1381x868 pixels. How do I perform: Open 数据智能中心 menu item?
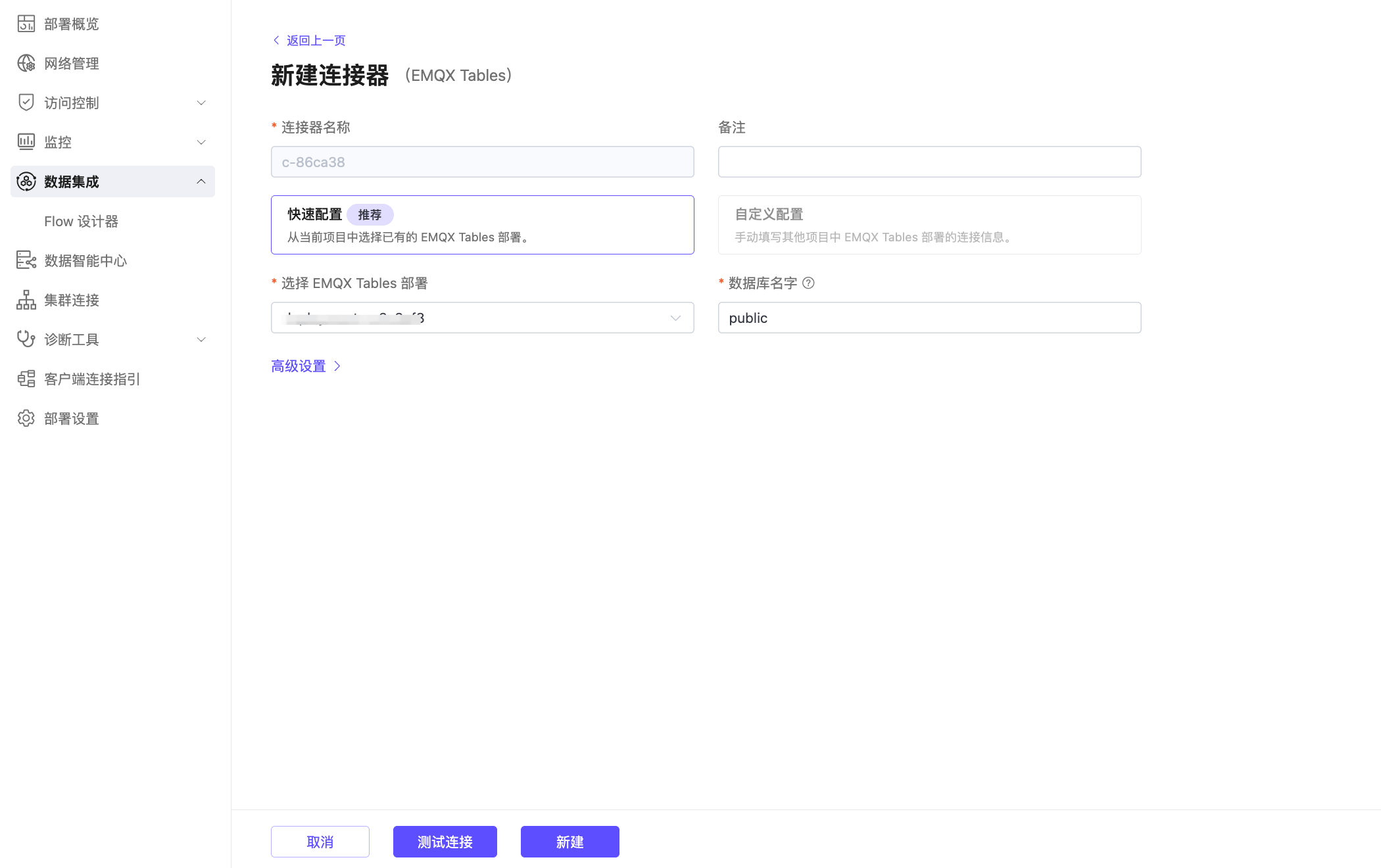pos(112,260)
